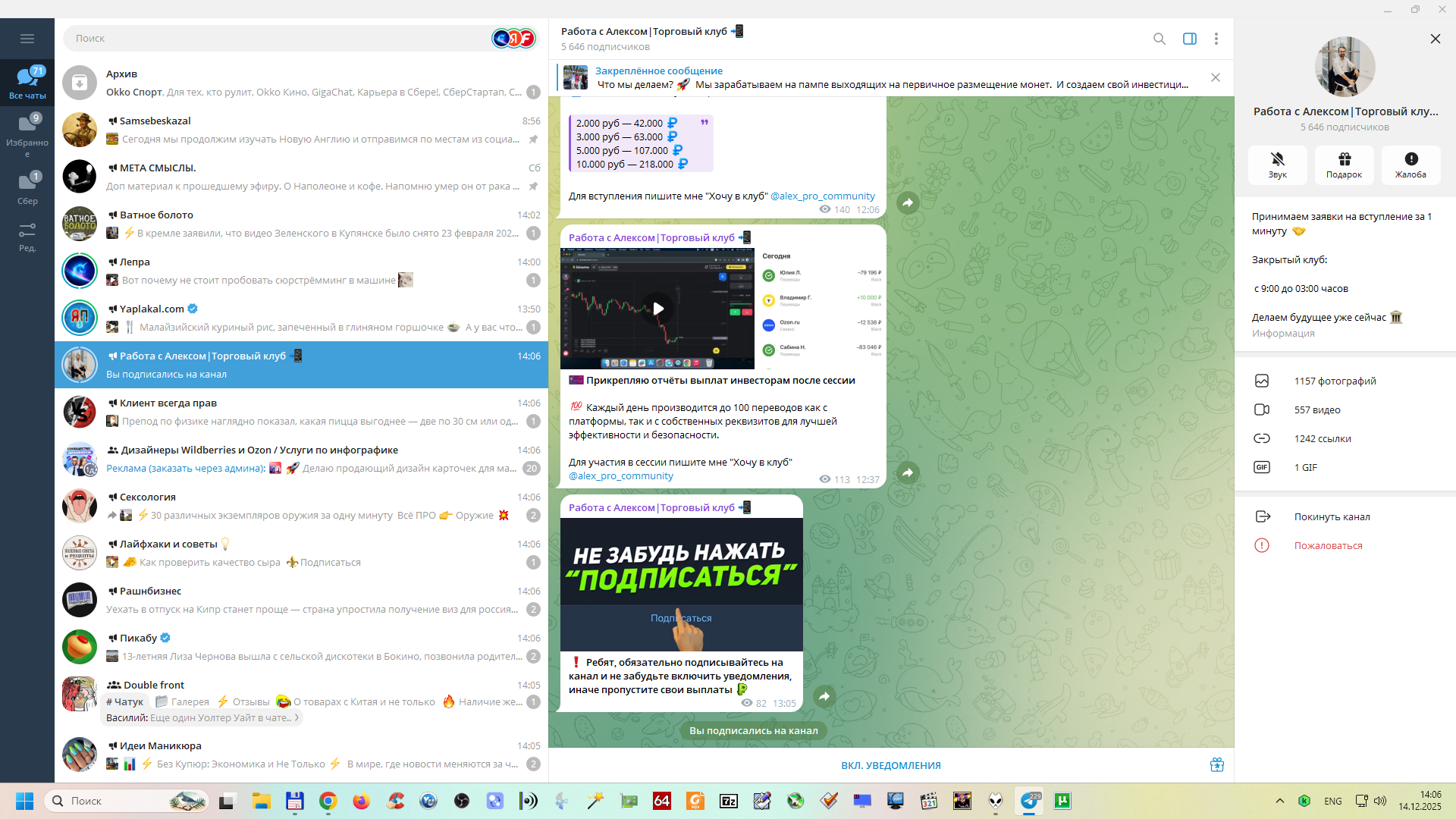
Task: Show hidden tray icons chevron
Action: coord(1279,801)
